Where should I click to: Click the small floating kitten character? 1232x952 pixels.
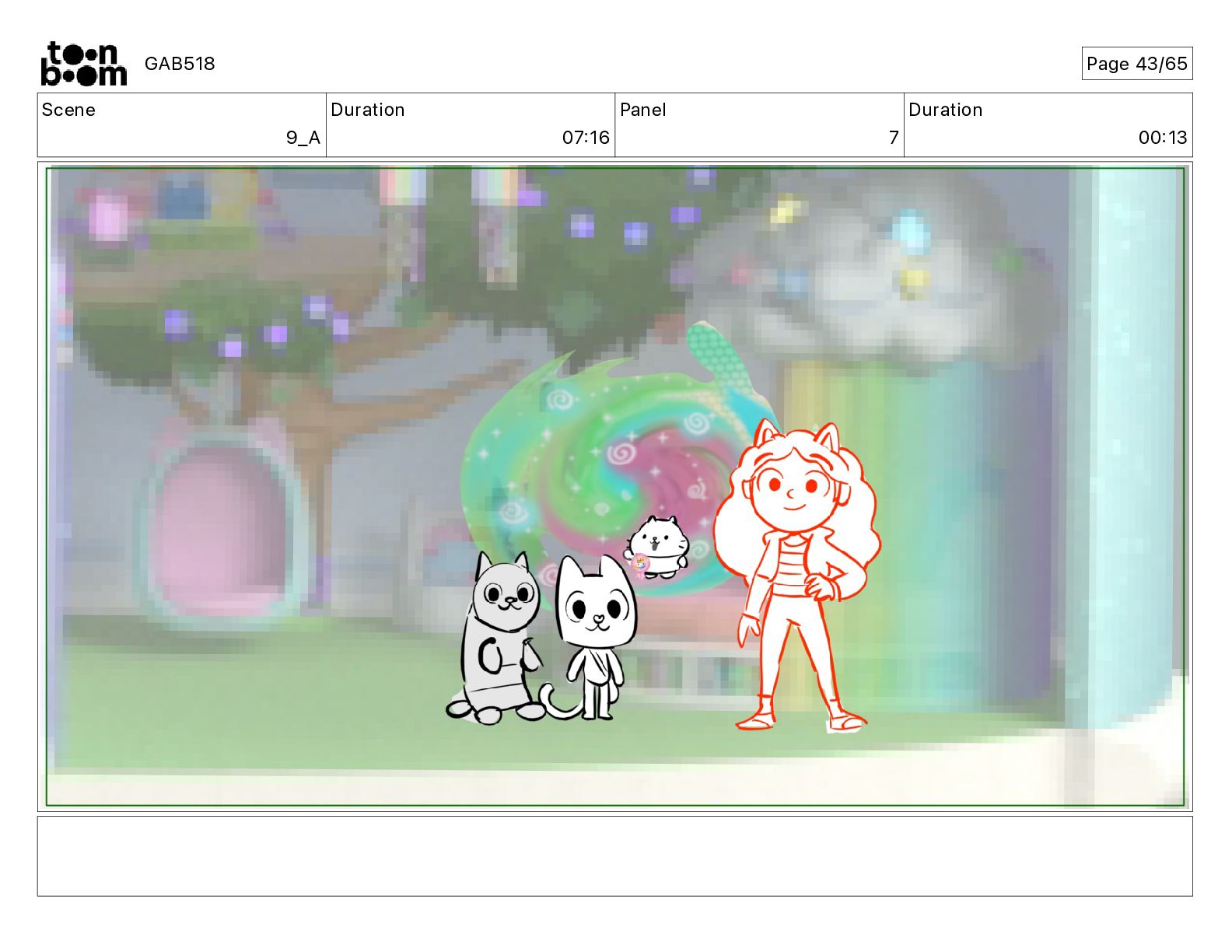pyautogui.click(x=658, y=548)
